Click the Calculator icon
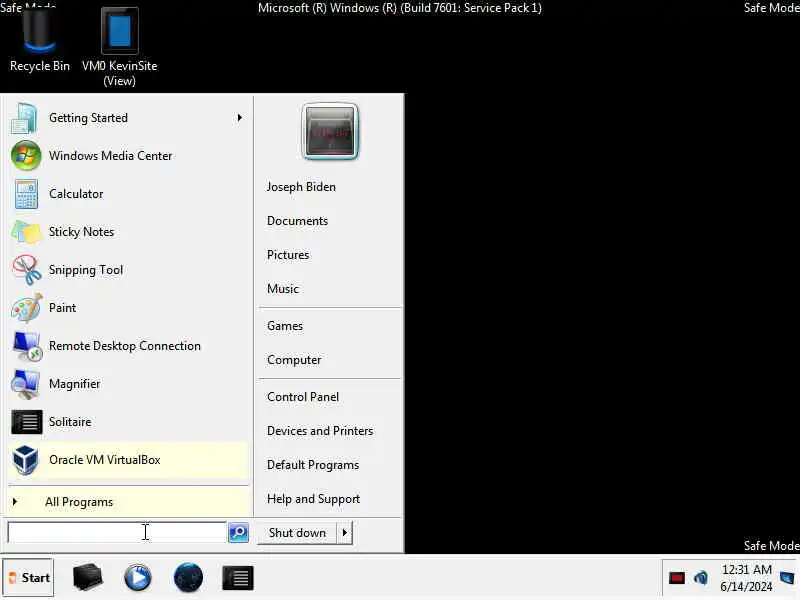This screenshot has width=800, height=600. [x=26, y=194]
